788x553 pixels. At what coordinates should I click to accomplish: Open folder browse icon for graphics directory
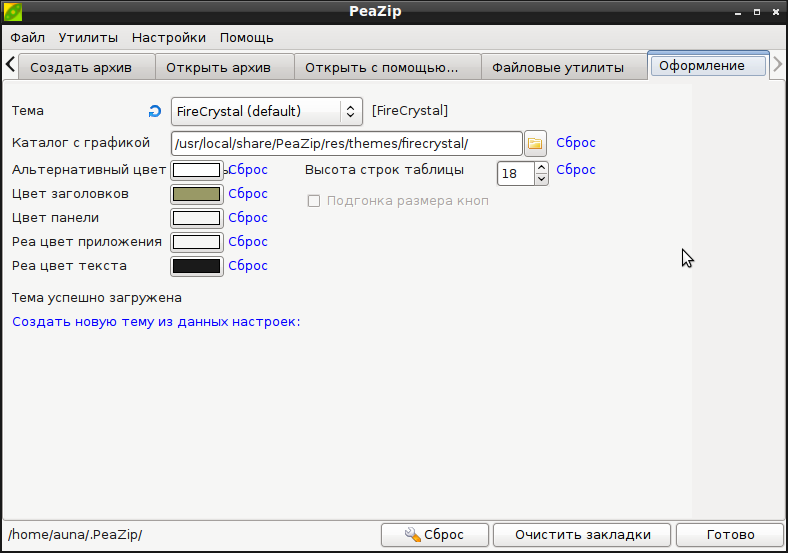tap(535, 143)
